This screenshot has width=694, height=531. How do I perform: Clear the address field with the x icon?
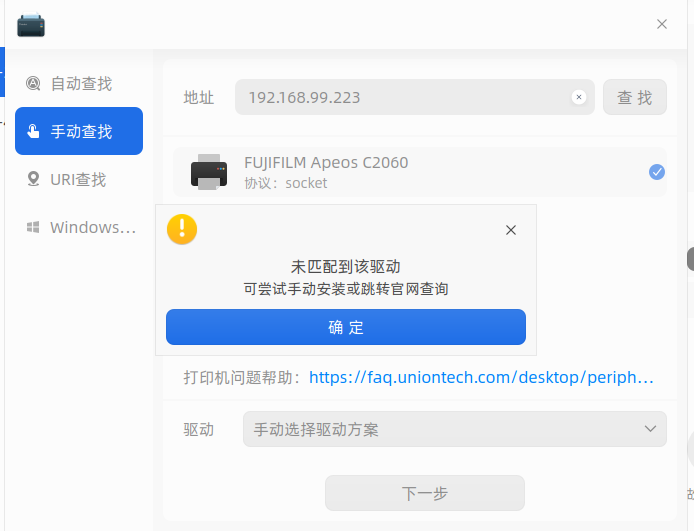point(578,97)
